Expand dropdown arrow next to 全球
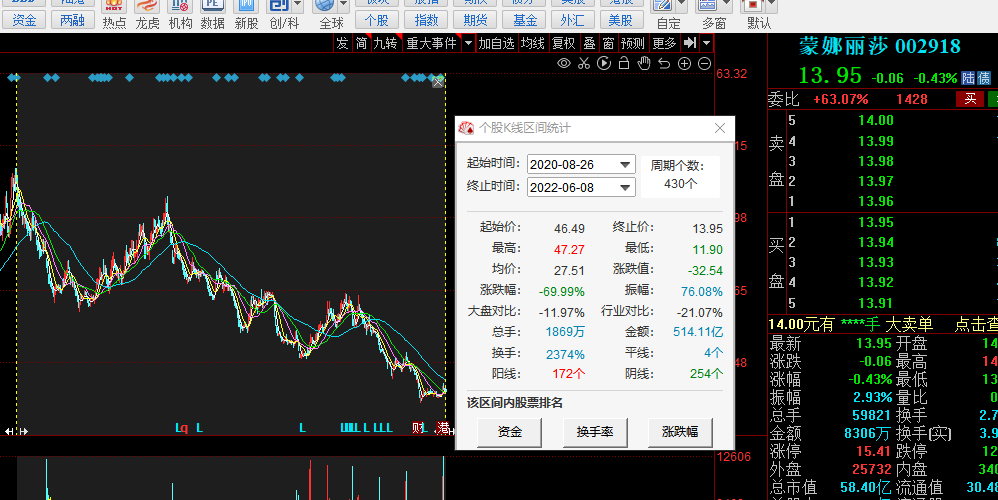The image size is (998, 500). click(x=344, y=6)
